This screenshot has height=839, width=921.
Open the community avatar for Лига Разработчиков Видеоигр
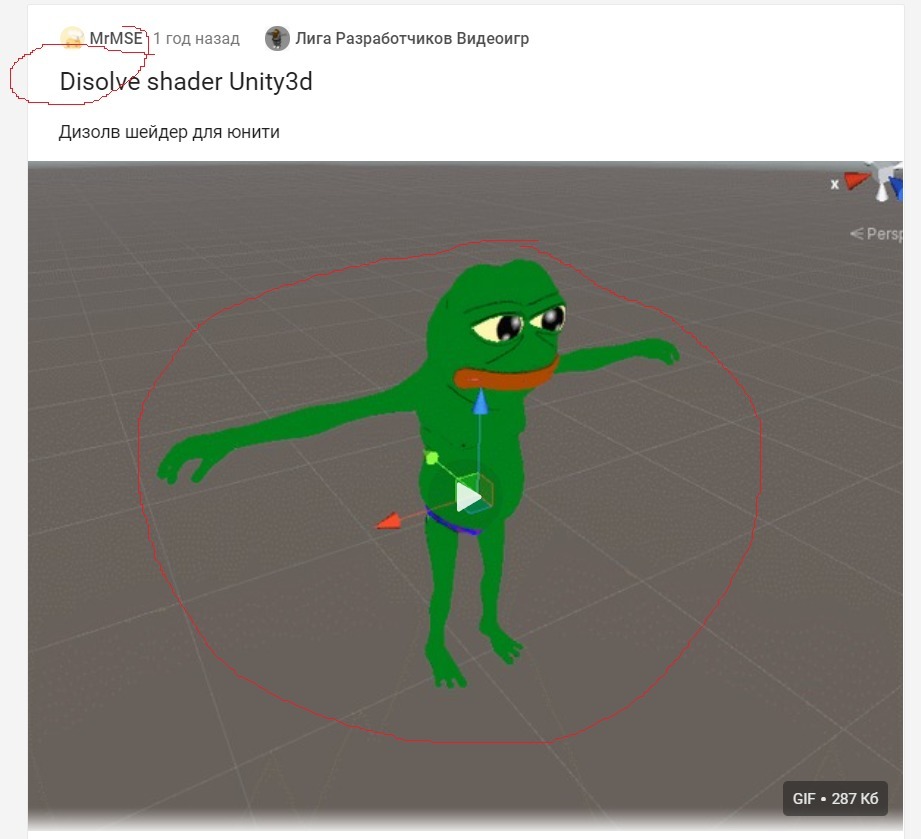(x=277, y=39)
